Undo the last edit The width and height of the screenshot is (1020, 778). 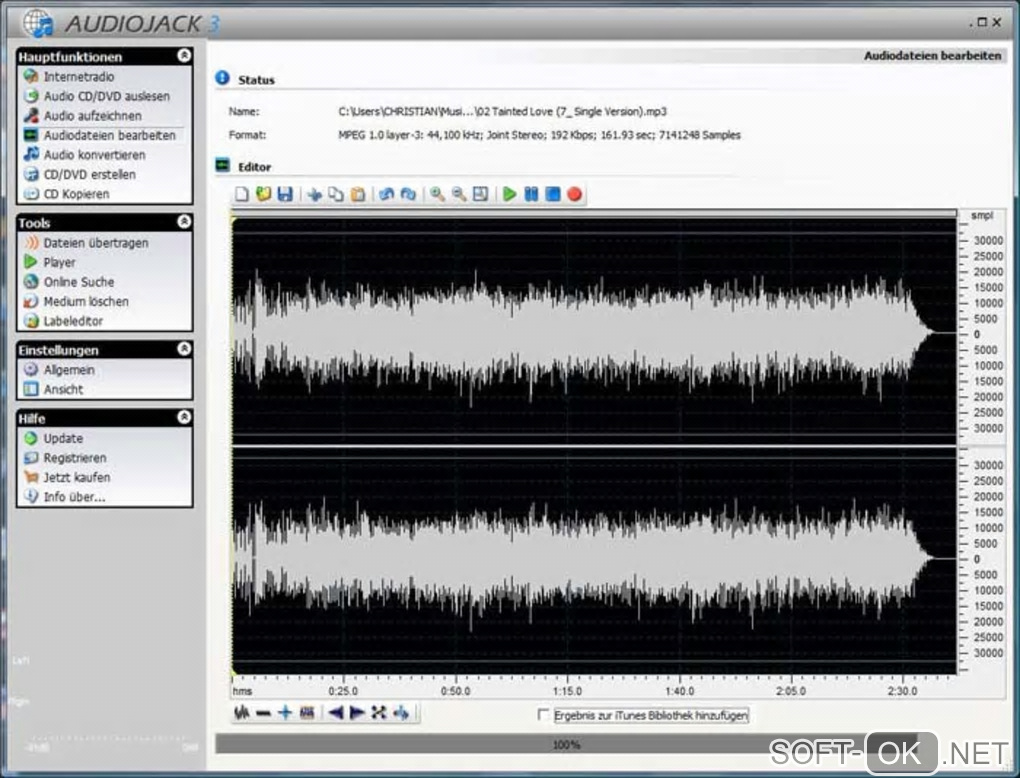386,194
